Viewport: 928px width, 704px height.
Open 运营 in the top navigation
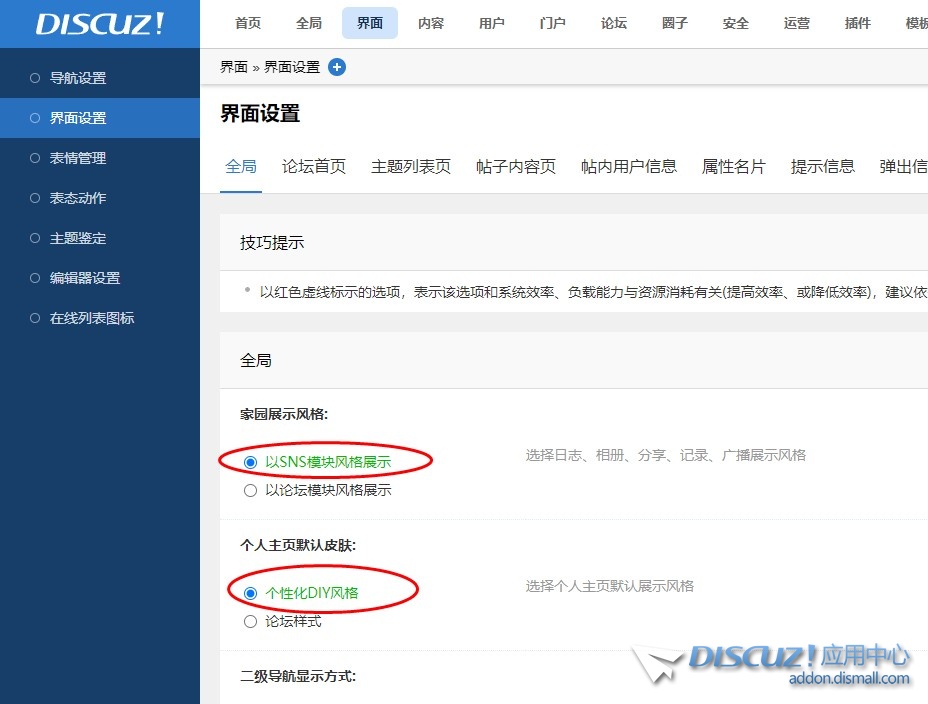(797, 23)
